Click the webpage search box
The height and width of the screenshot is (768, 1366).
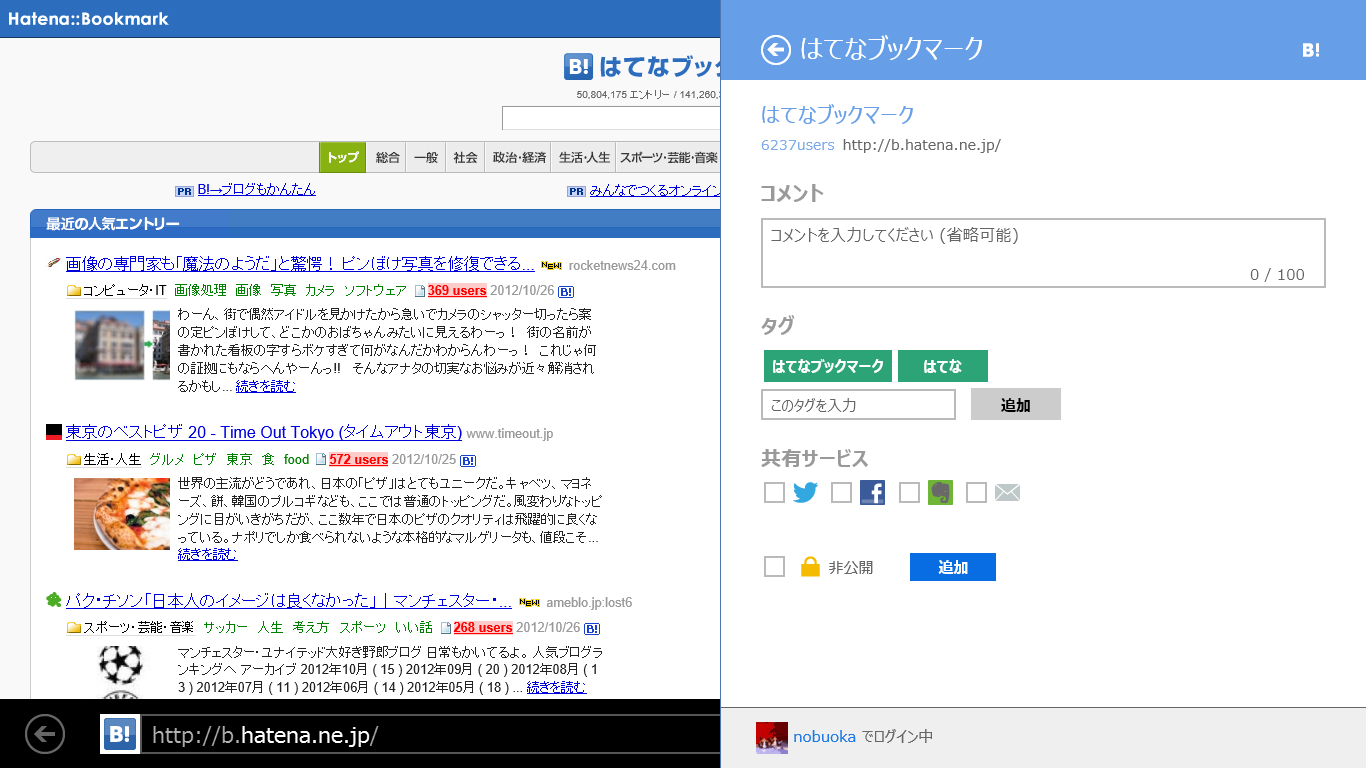tap(611, 118)
